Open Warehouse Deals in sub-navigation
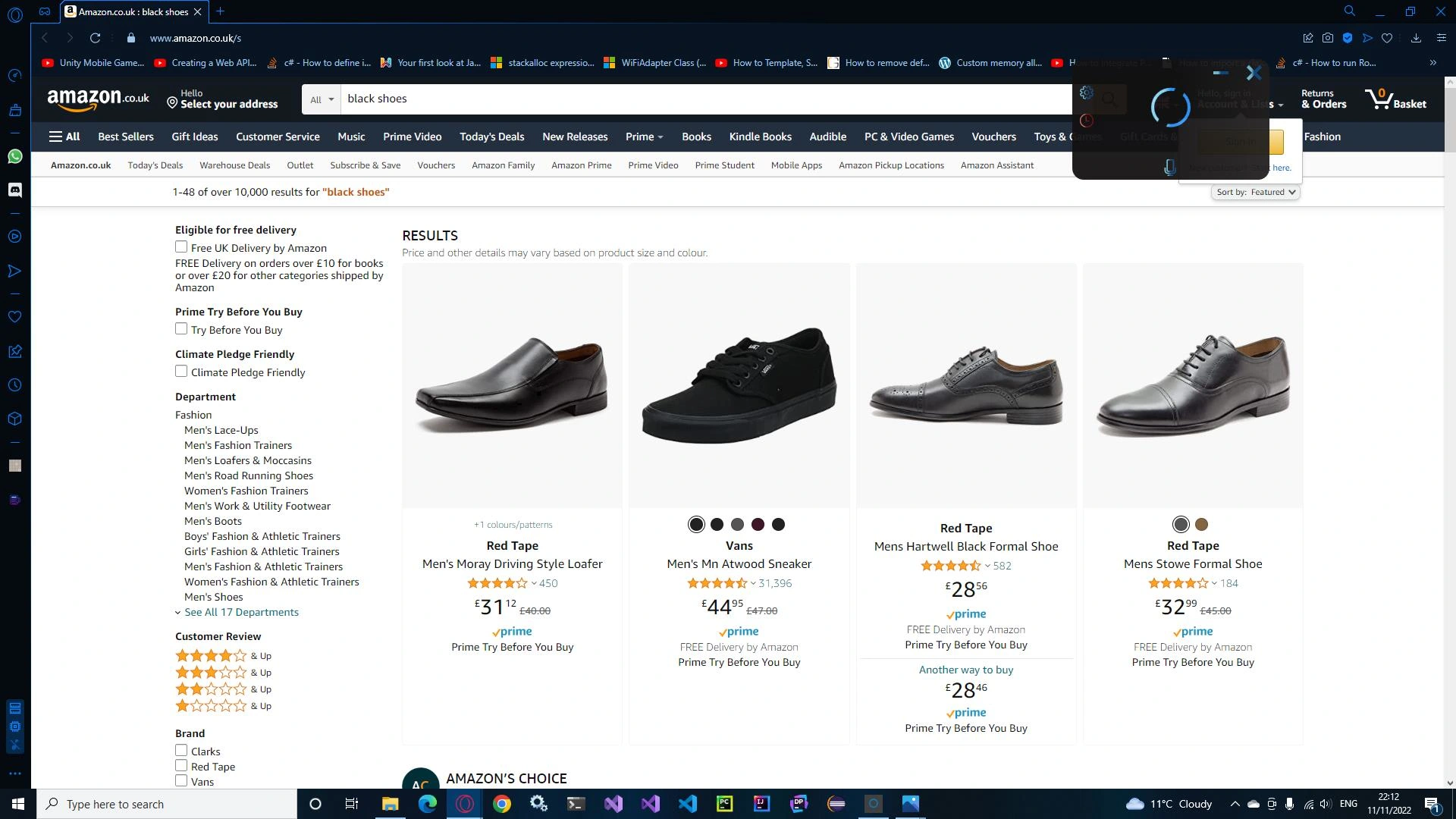Image resolution: width=1456 pixels, height=819 pixels. pos(234,165)
